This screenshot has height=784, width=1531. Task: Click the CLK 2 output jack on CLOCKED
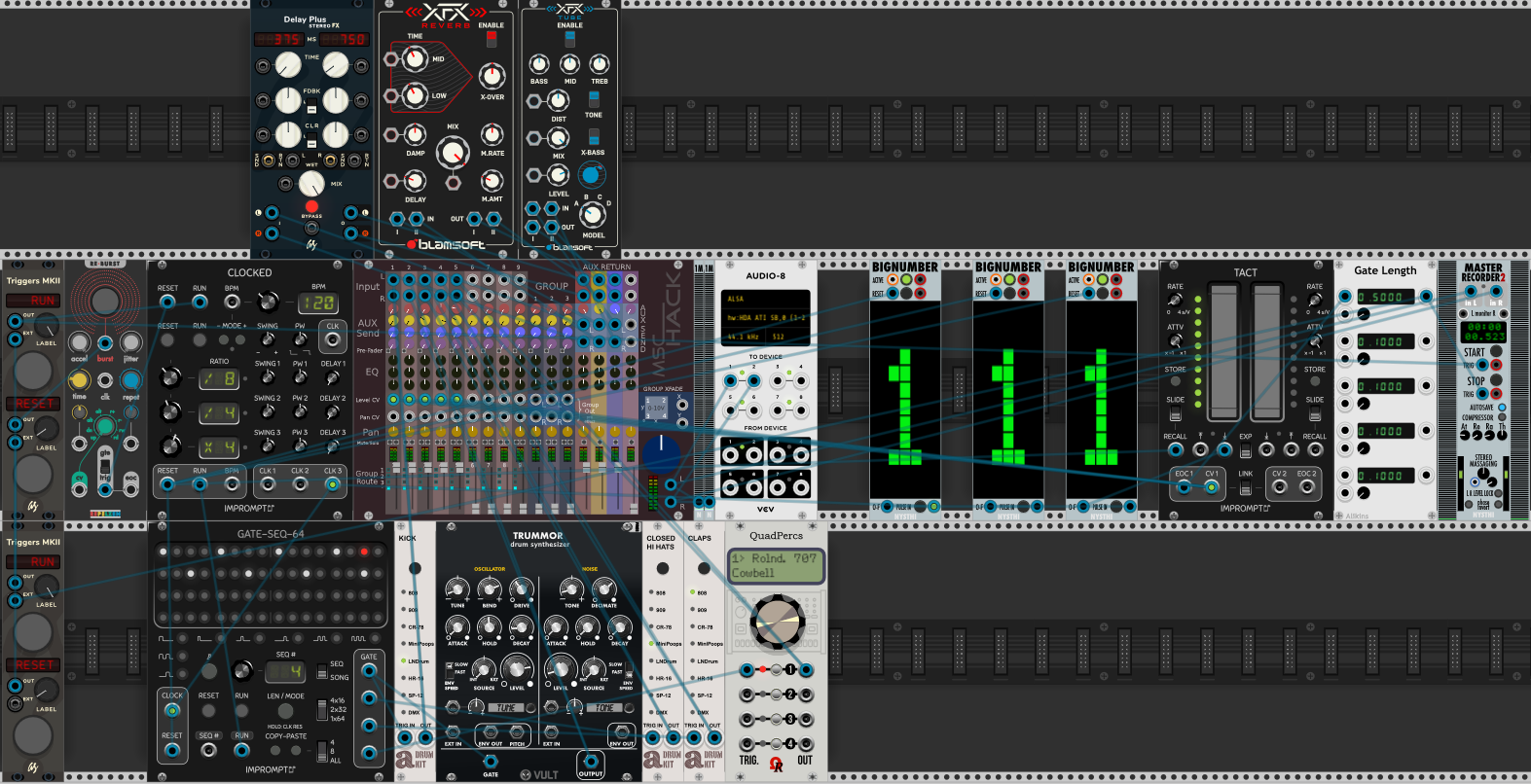[x=300, y=483]
